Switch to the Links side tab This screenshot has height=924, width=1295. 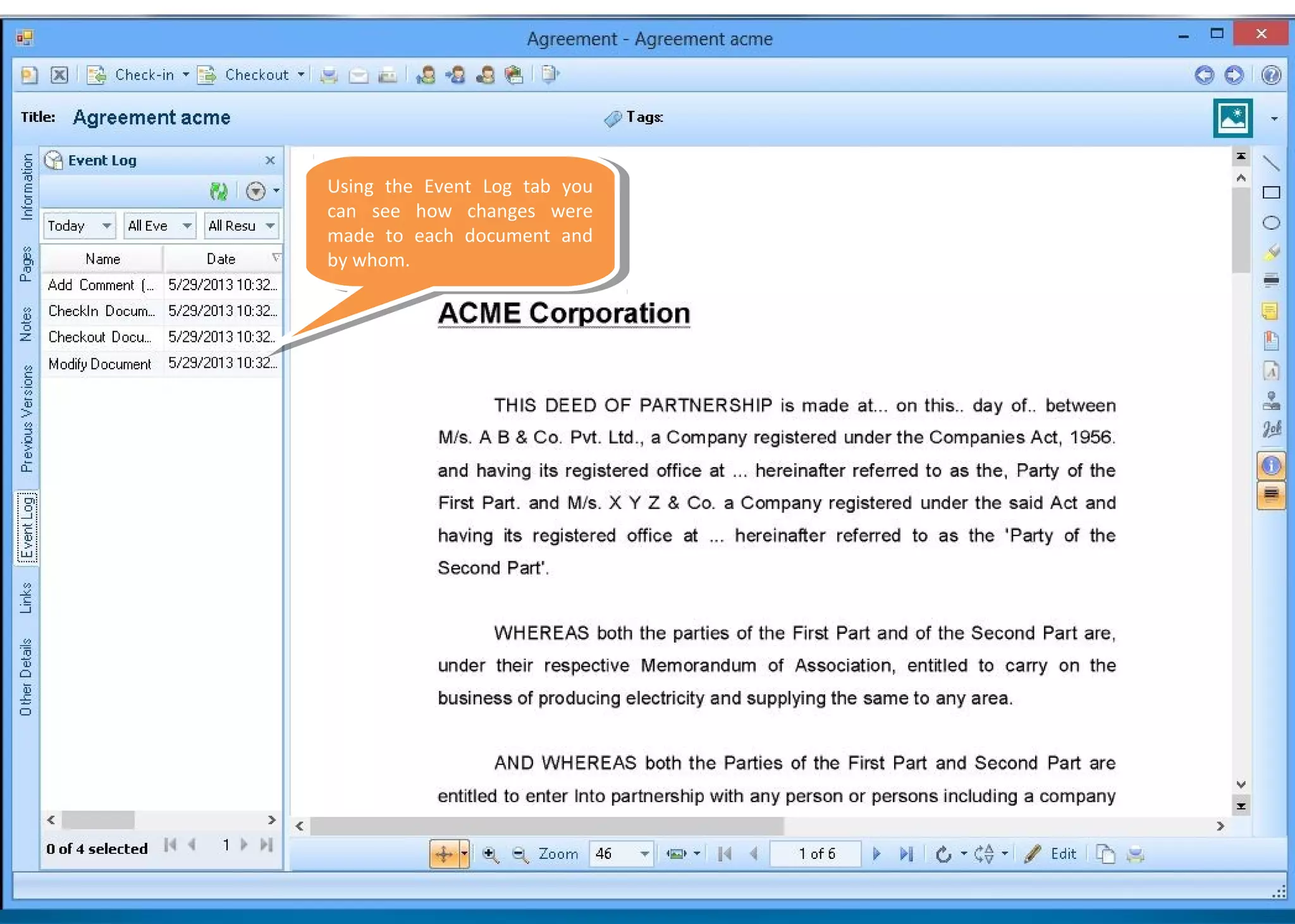pyautogui.click(x=26, y=597)
